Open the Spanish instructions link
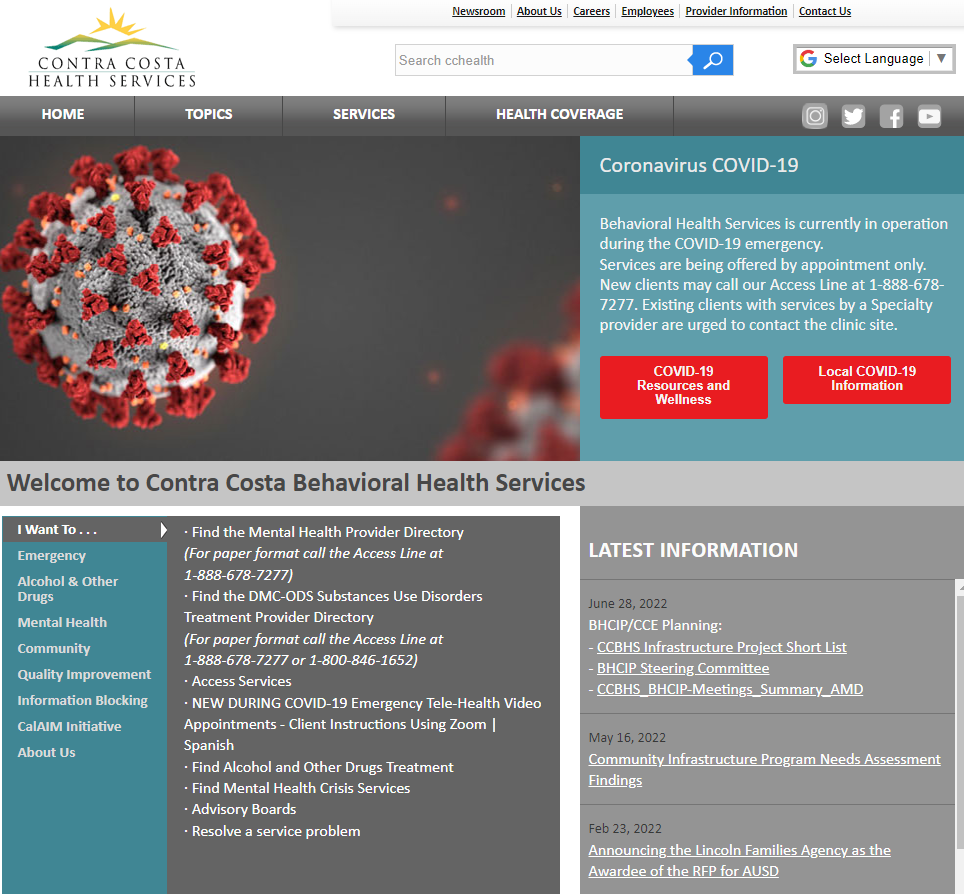 coord(209,745)
